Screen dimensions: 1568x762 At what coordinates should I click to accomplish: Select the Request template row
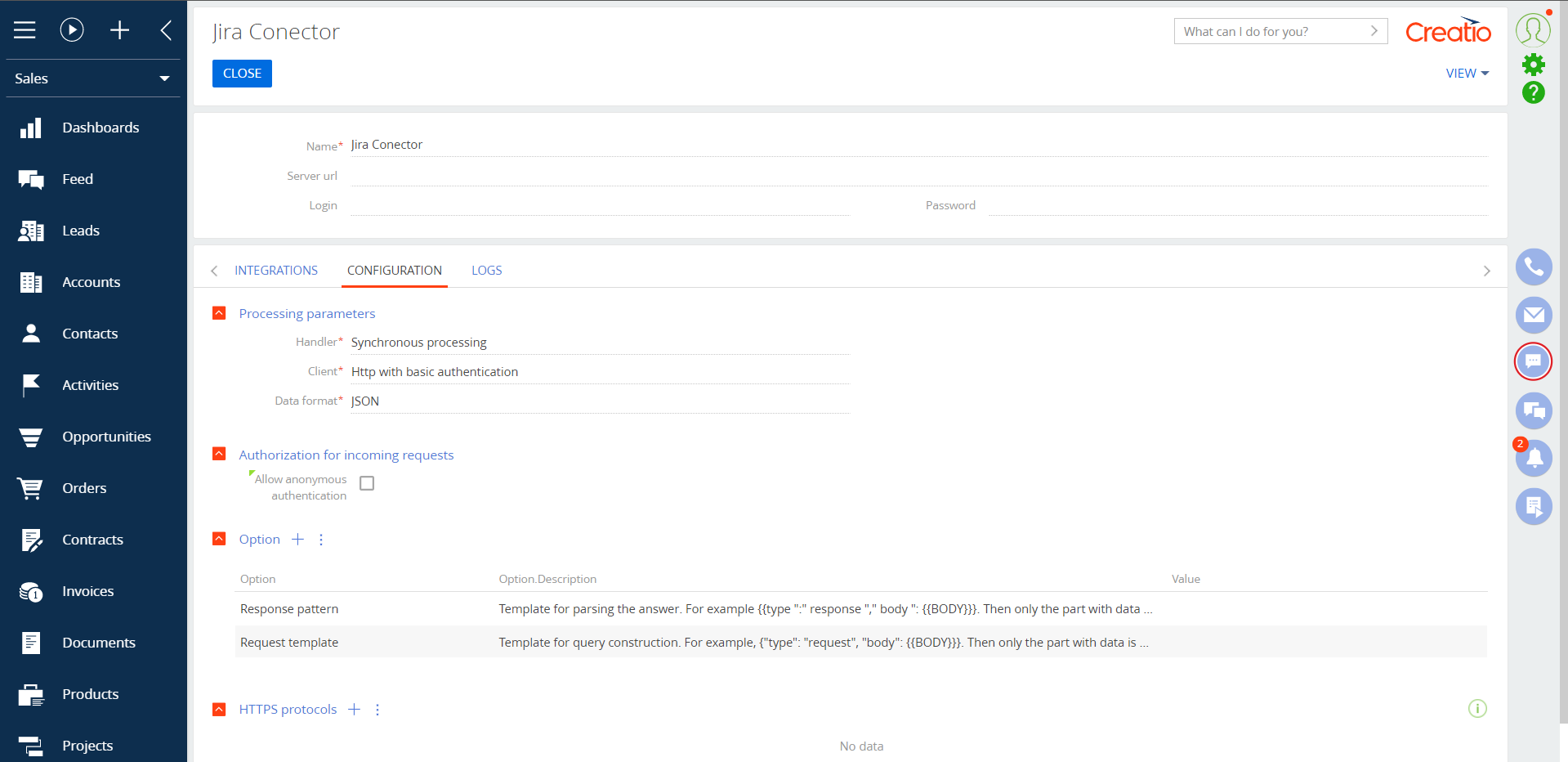click(861, 642)
